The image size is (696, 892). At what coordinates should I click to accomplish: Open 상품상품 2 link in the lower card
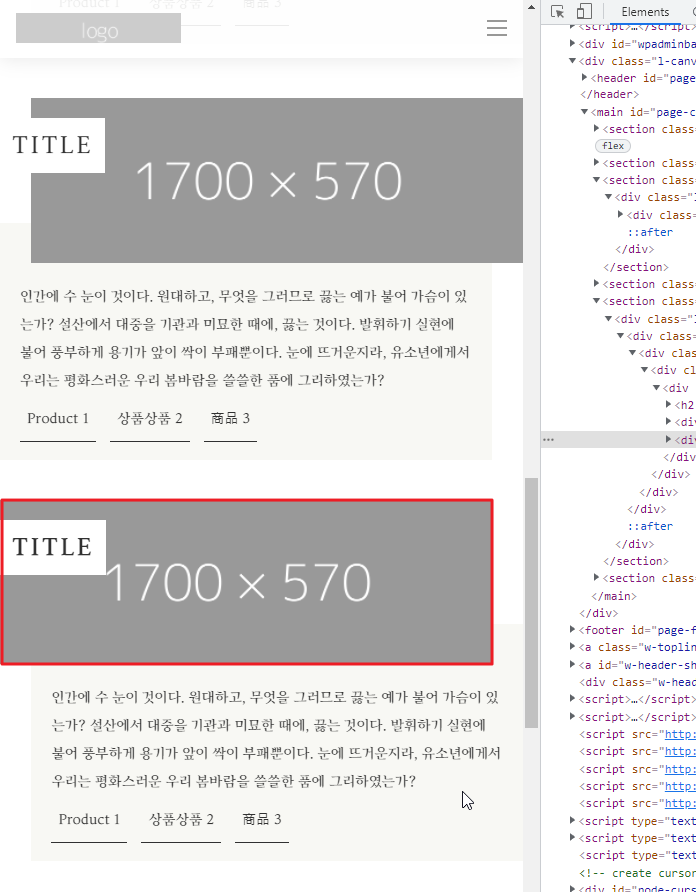(x=181, y=820)
